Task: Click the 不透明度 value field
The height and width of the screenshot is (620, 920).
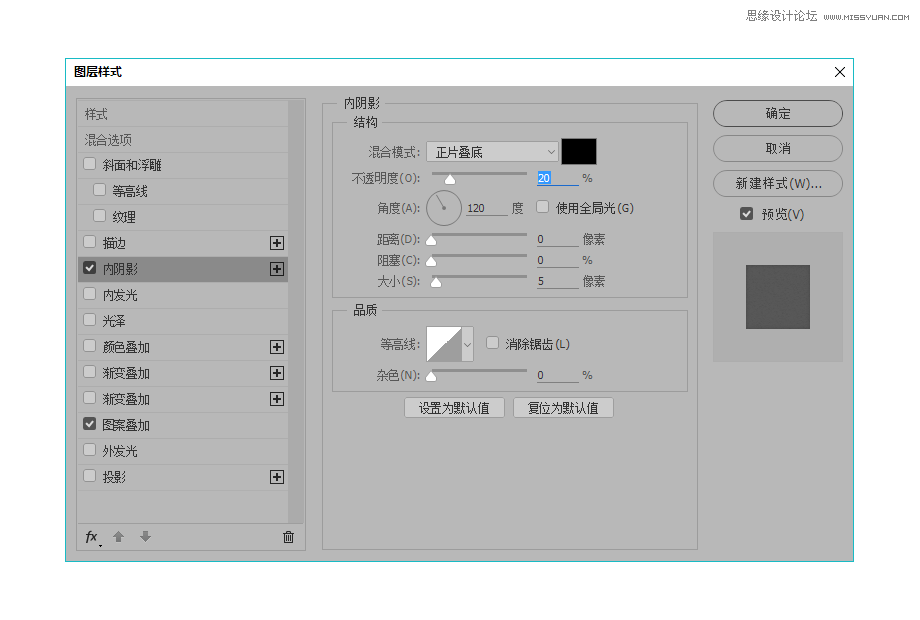Action: pyautogui.click(x=557, y=178)
